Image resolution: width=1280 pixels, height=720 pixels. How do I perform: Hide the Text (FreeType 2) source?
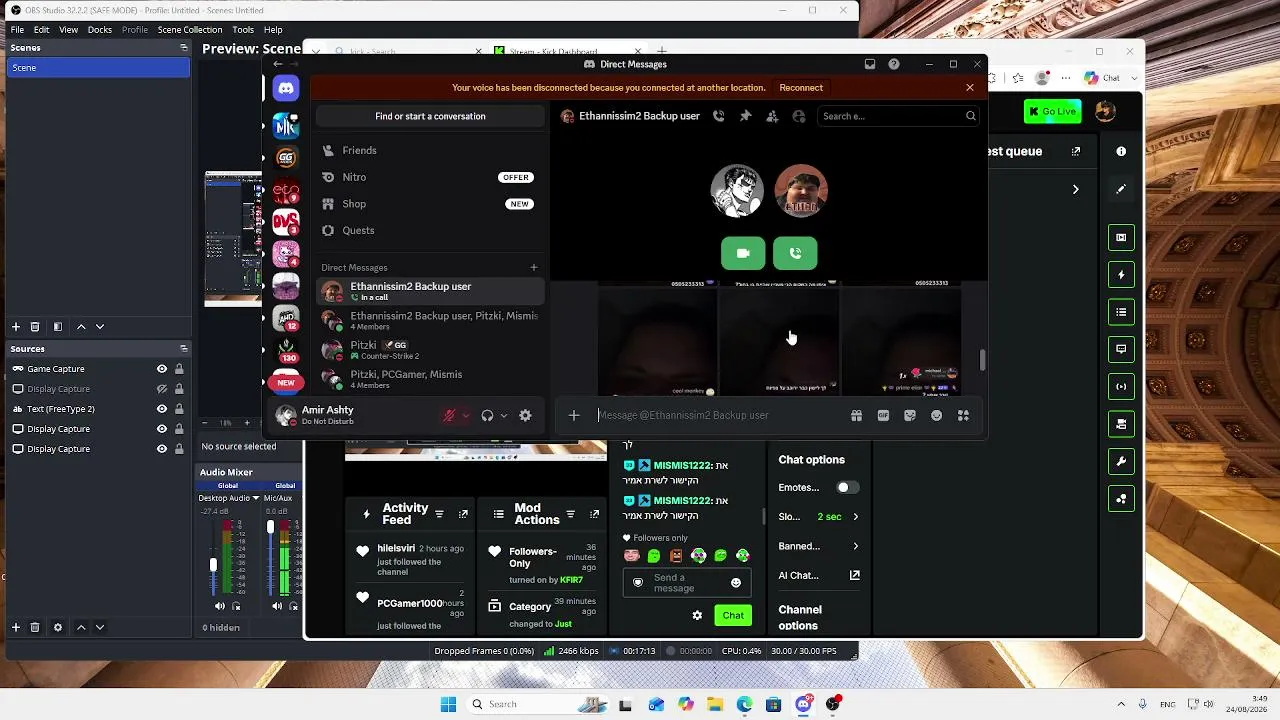(162, 409)
